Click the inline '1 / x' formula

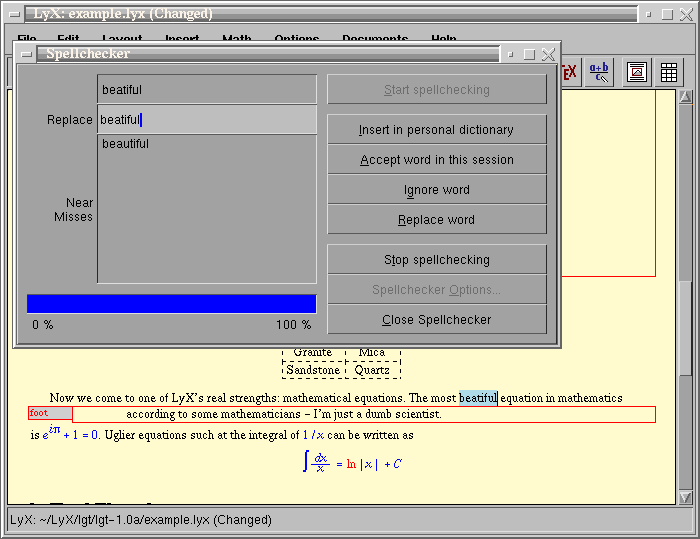[313, 435]
